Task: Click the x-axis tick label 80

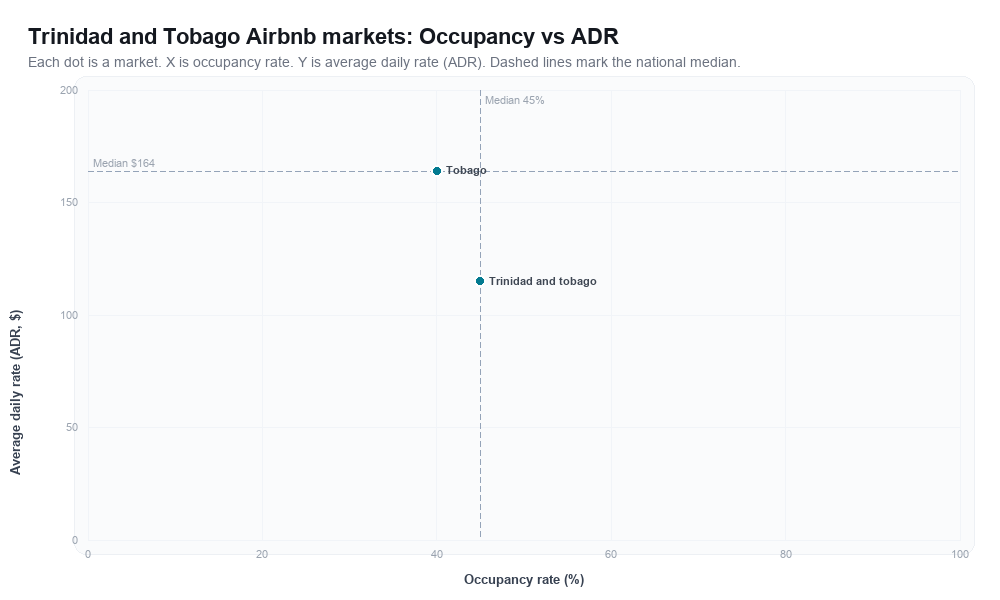Action: [786, 555]
